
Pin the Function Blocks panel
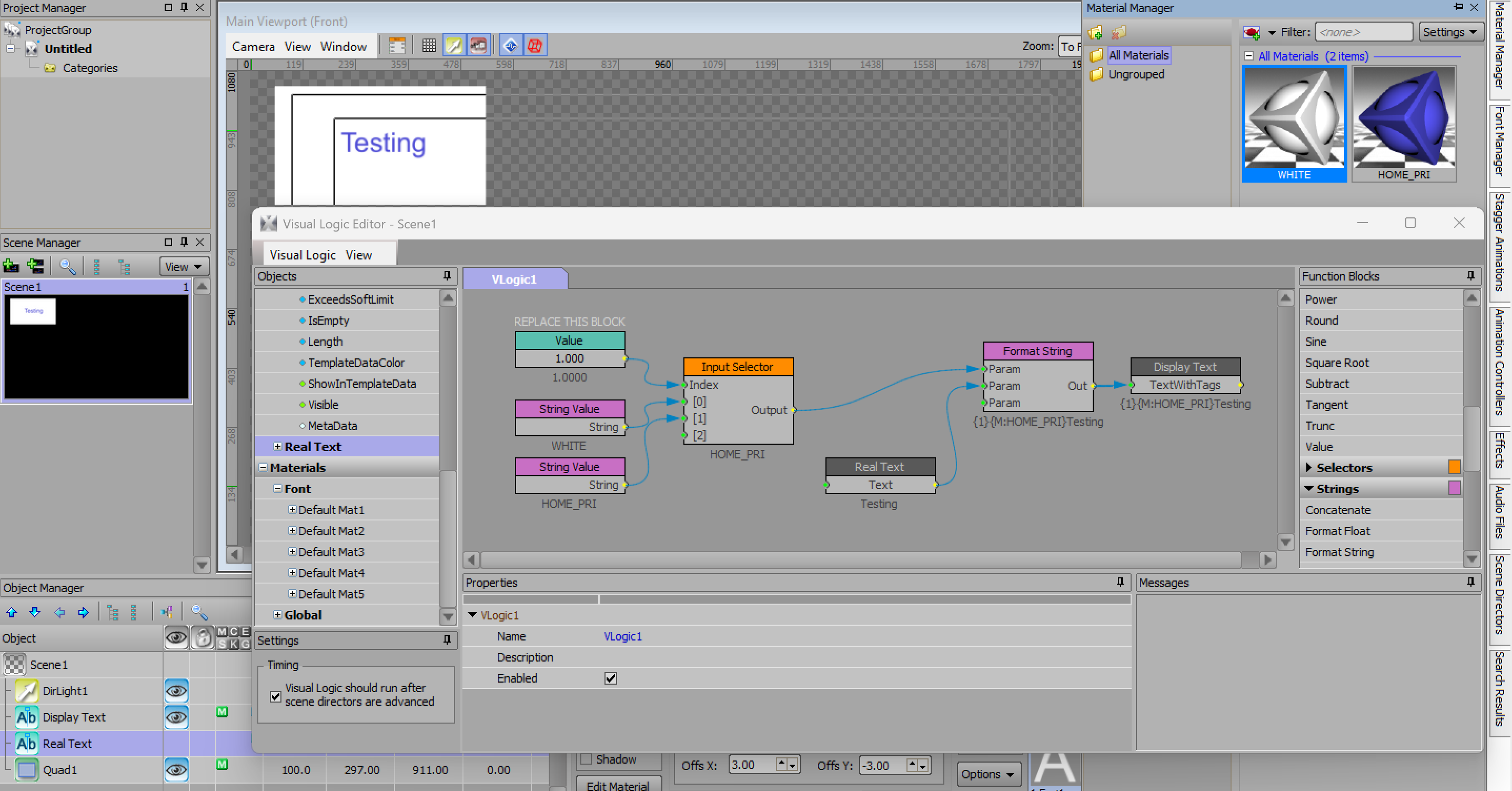[1470, 276]
